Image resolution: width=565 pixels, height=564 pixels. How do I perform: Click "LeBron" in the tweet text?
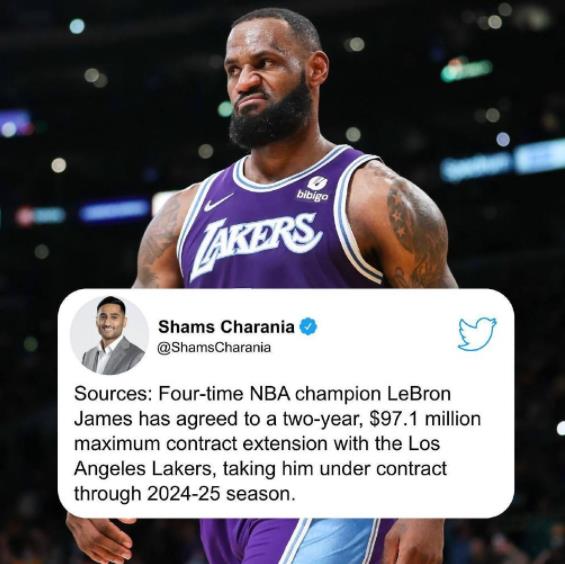pyautogui.click(x=419, y=394)
